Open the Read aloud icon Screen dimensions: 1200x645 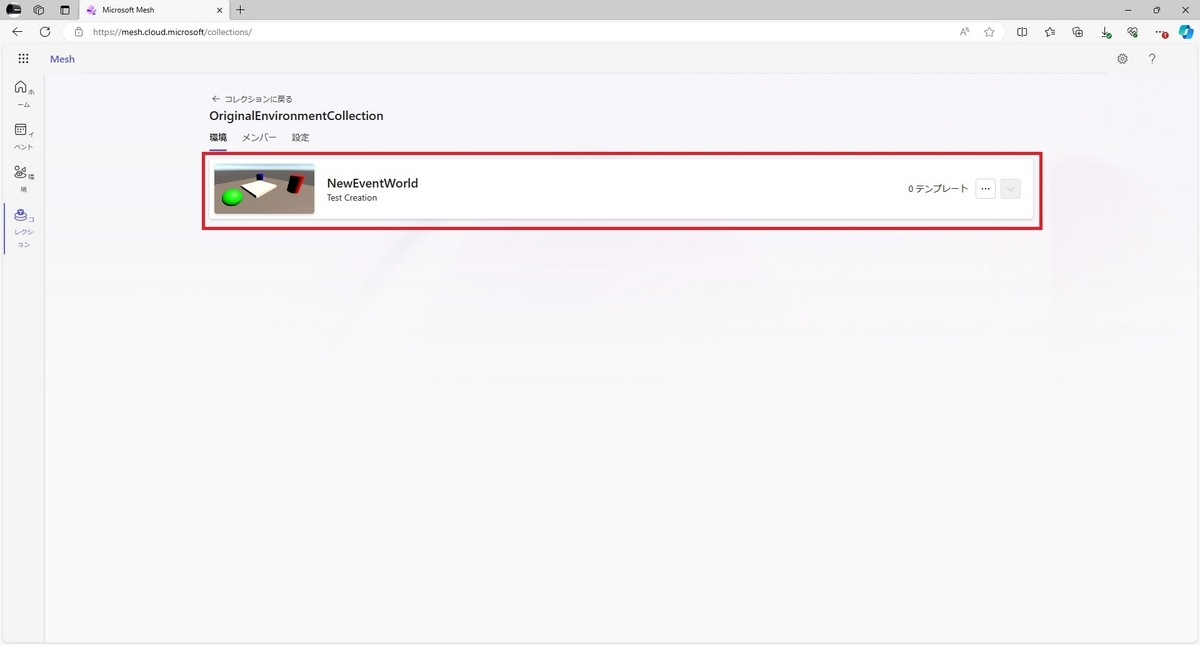tap(964, 32)
